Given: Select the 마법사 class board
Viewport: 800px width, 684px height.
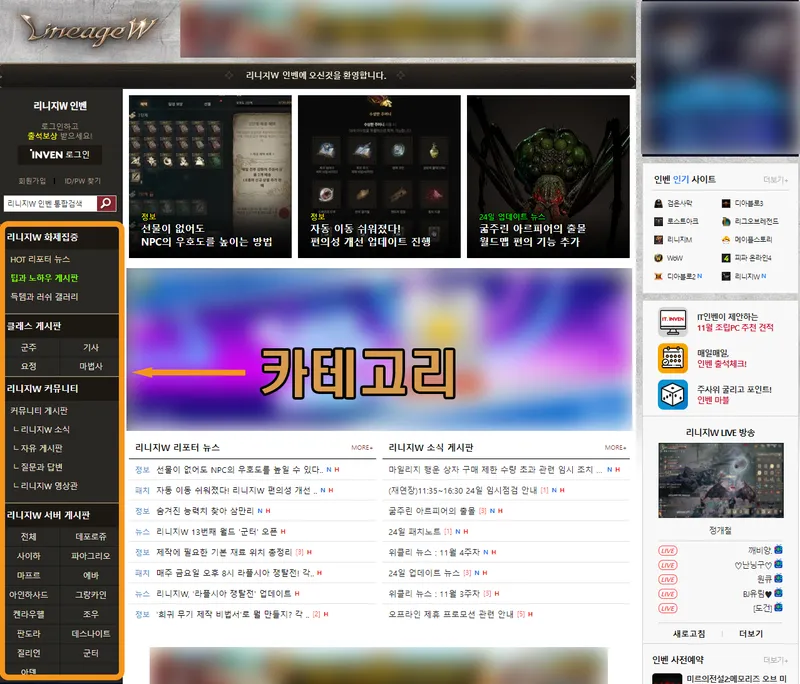Looking at the screenshot, I should [90, 366].
